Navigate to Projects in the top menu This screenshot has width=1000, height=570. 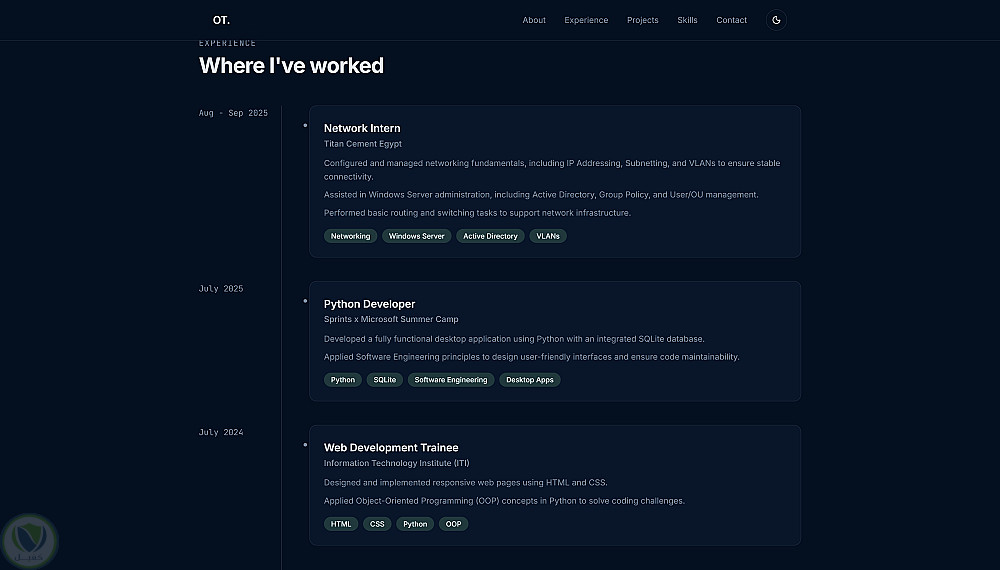click(x=643, y=20)
